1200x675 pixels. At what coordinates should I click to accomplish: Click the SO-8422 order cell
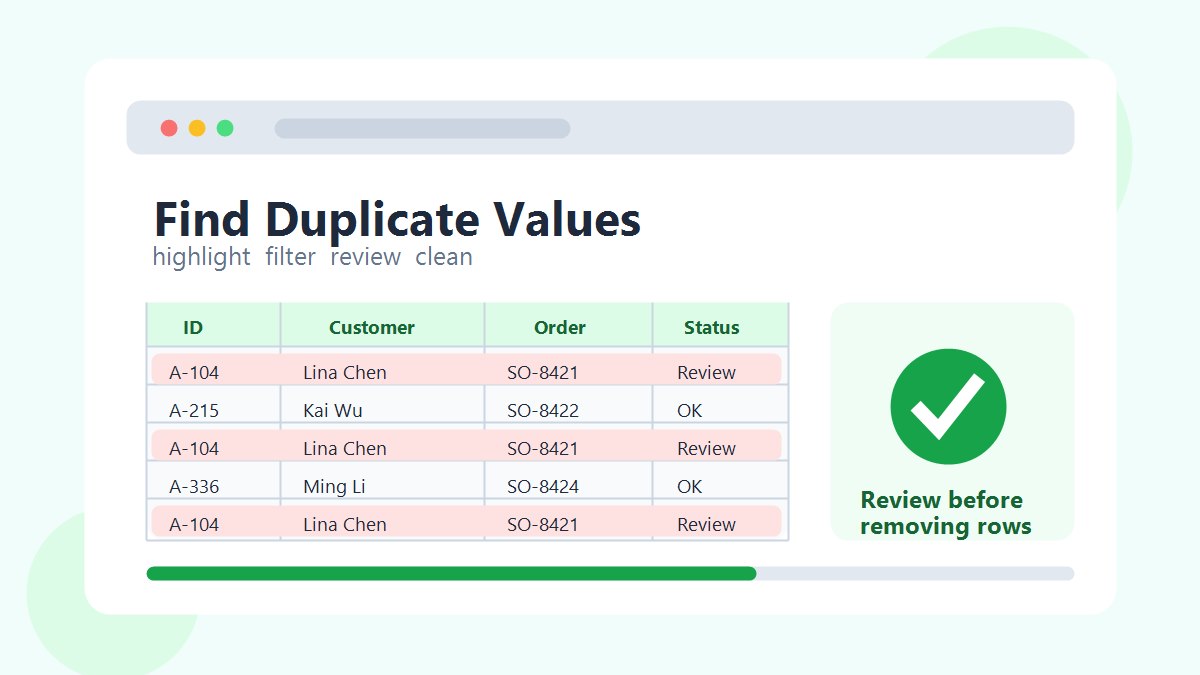[x=543, y=410]
